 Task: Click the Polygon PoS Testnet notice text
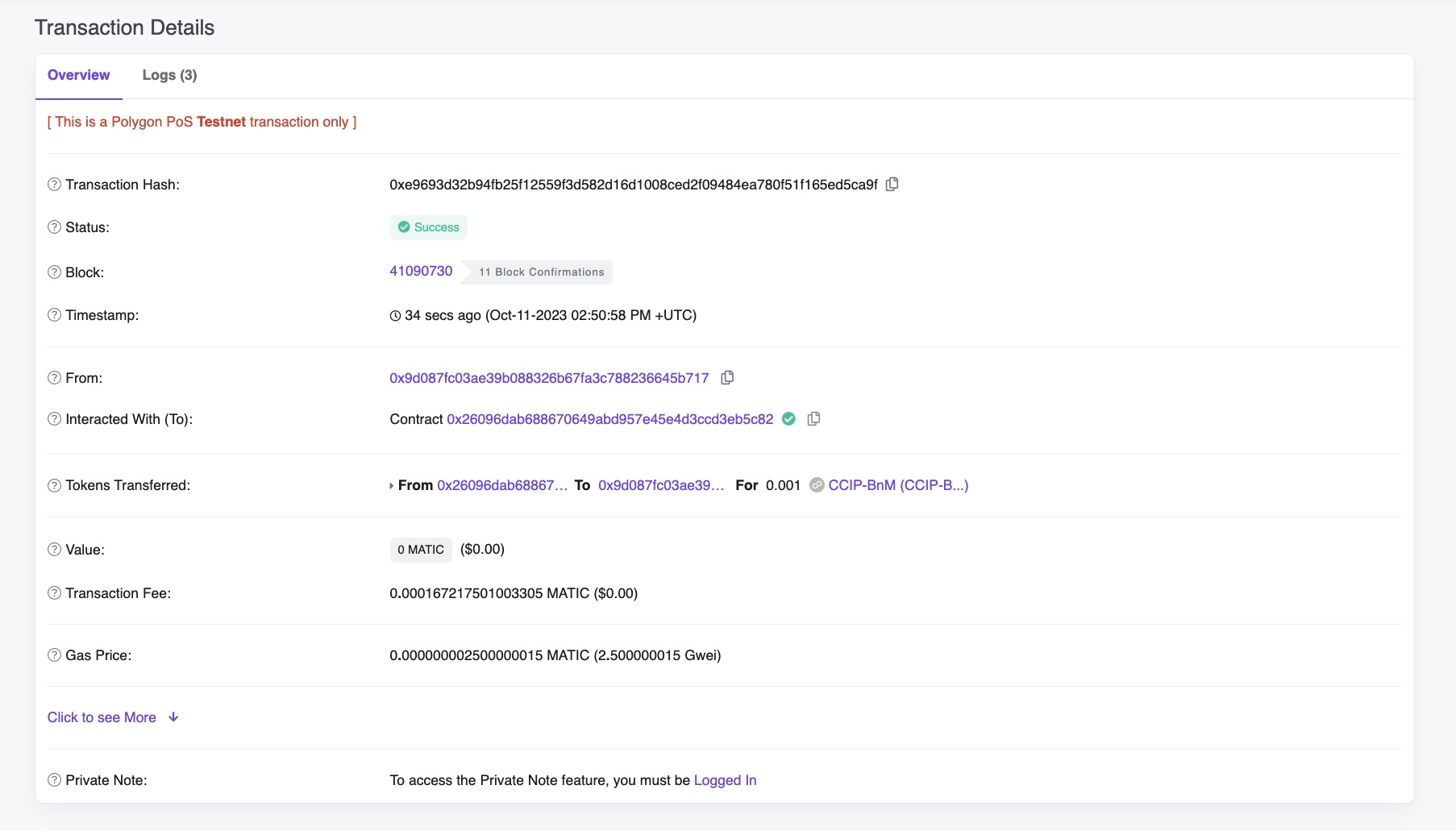click(202, 122)
